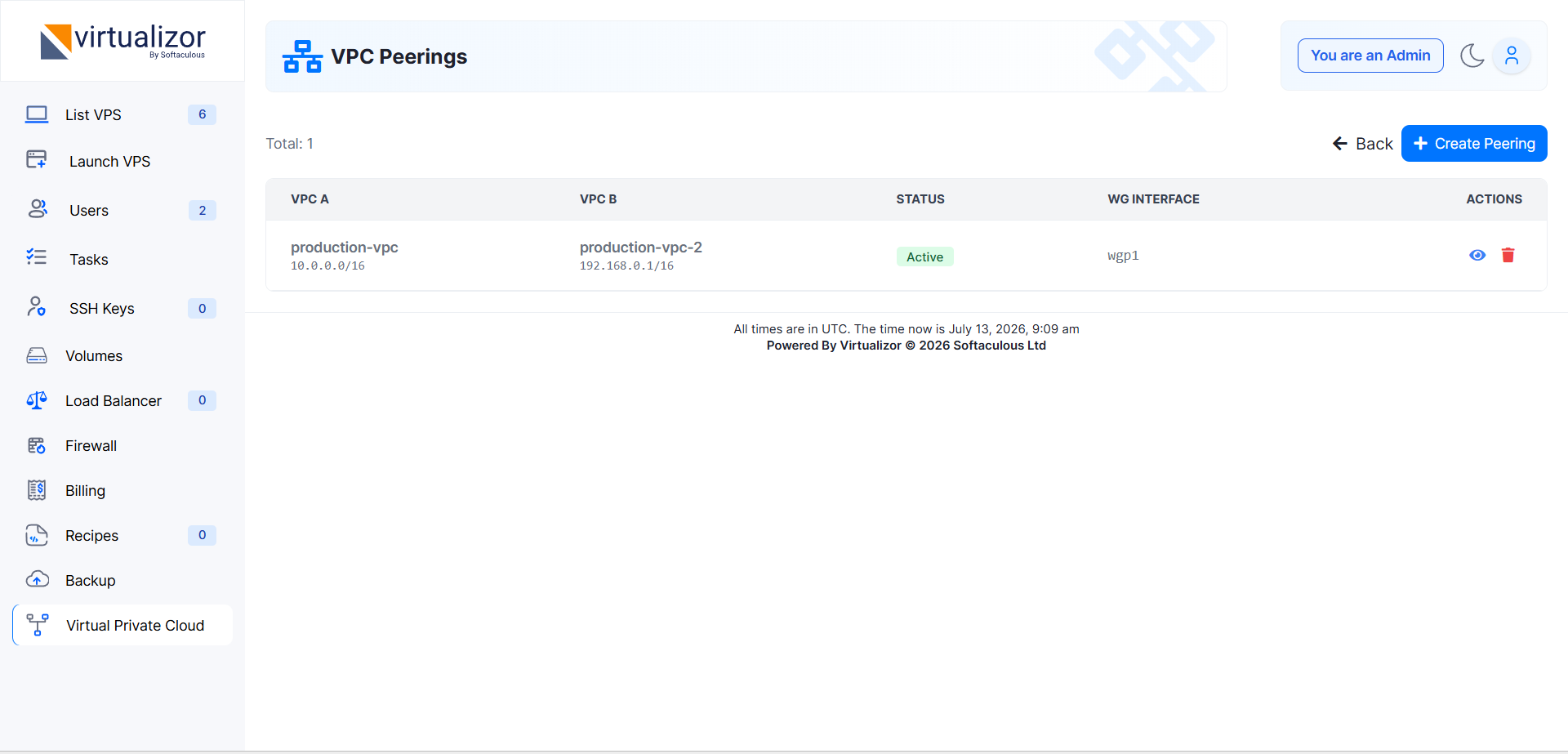1568x754 pixels.
Task: Click the VPC B column header
Action: pyautogui.click(x=598, y=199)
